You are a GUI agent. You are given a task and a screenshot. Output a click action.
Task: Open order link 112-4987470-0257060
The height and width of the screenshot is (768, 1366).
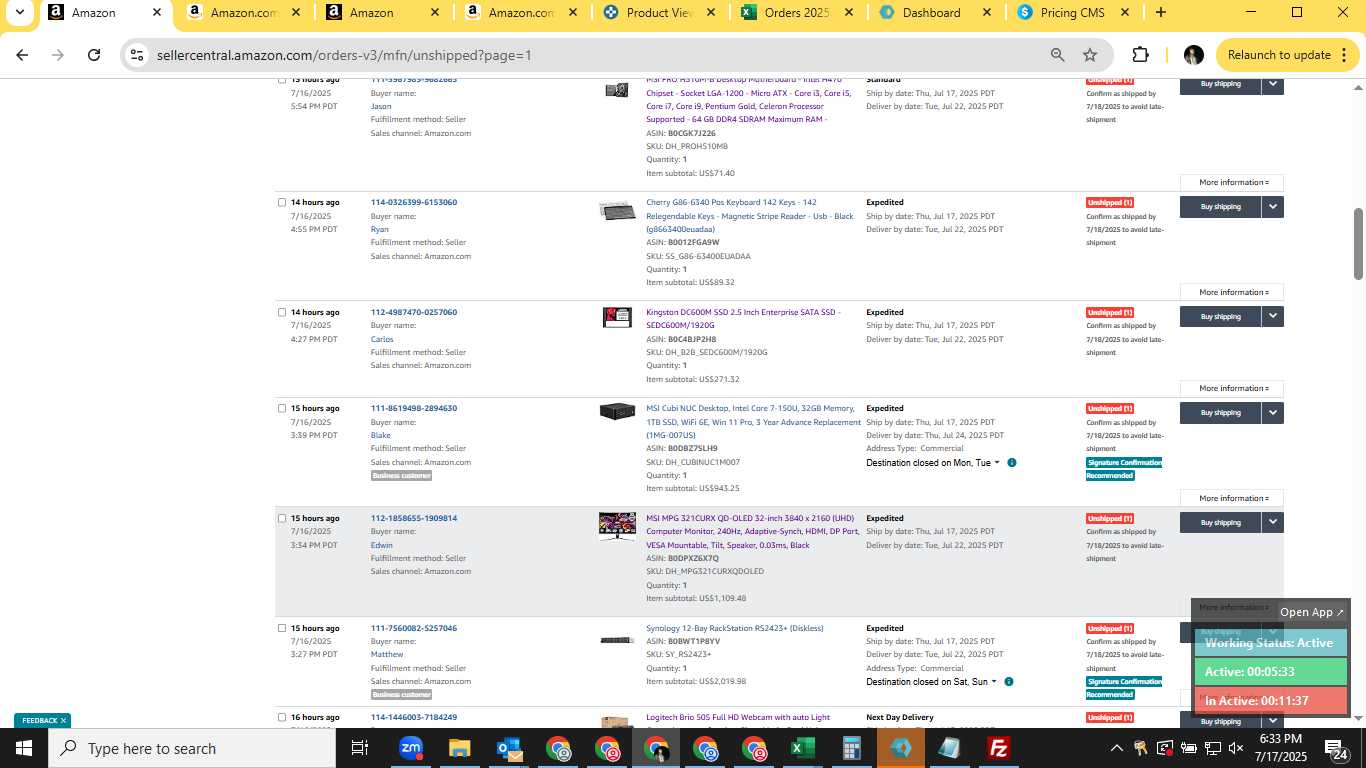point(414,312)
